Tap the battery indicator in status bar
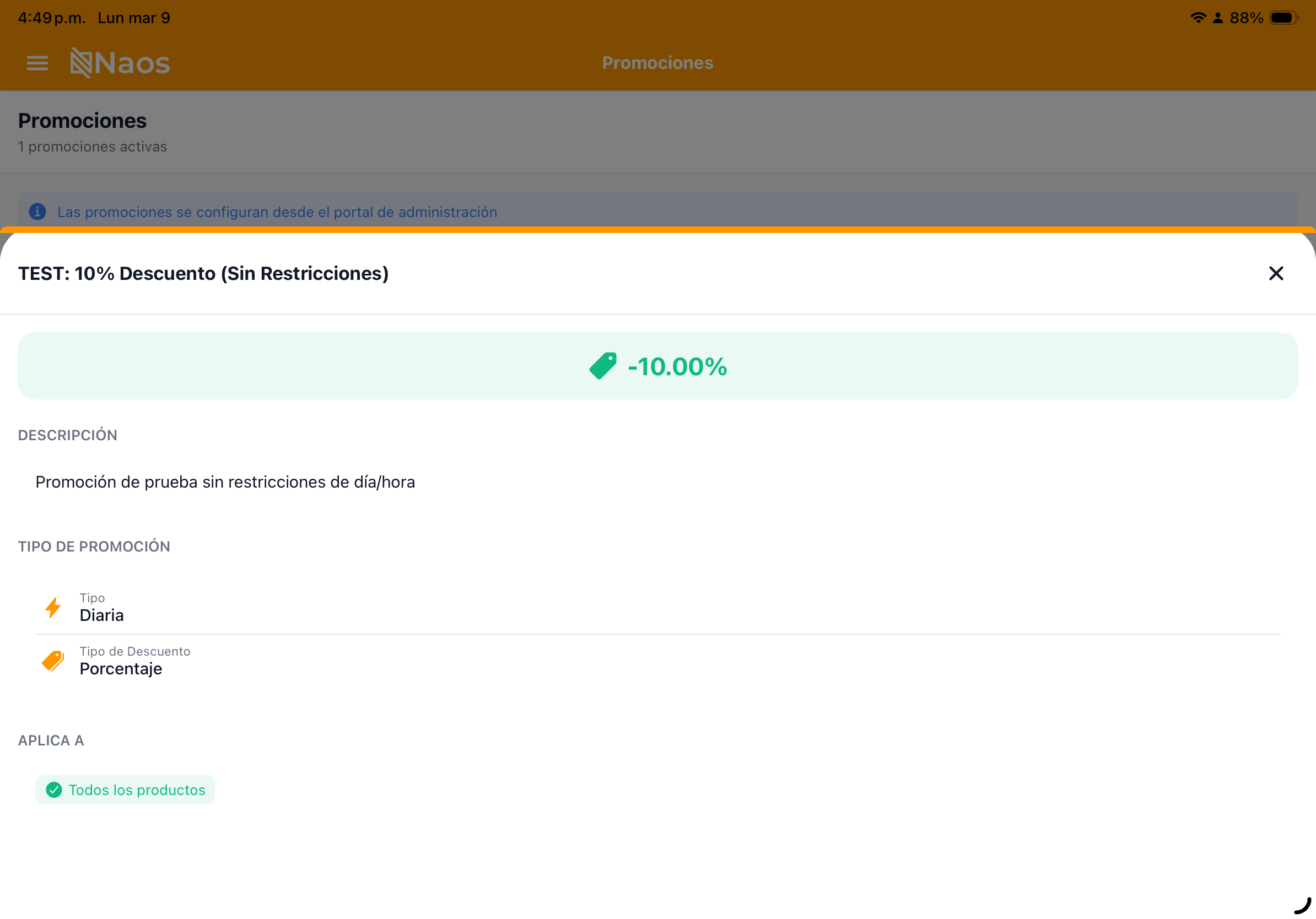1316x919 pixels. [x=1283, y=18]
